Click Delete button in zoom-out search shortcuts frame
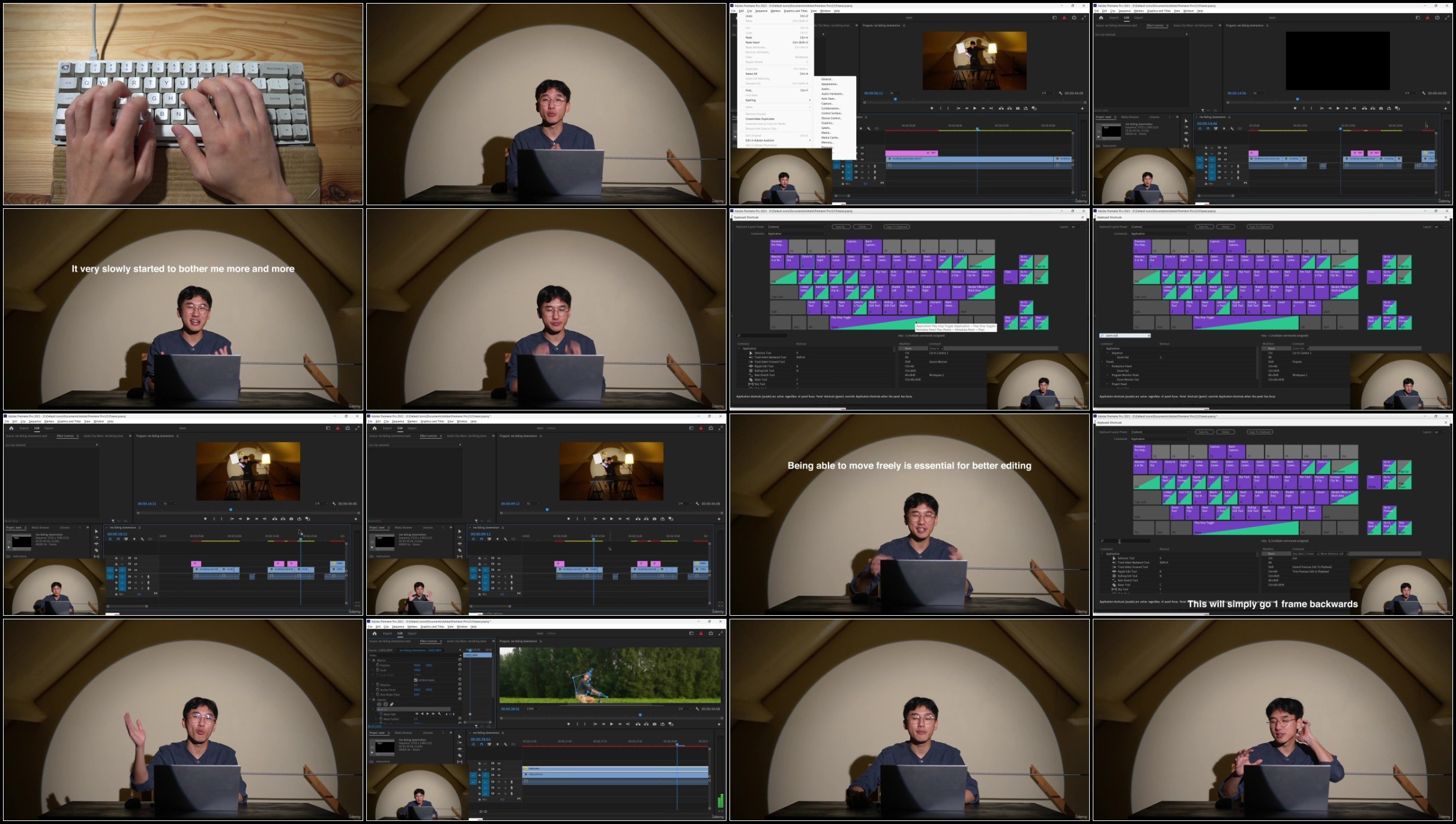The width and height of the screenshot is (1456, 824). (1225, 227)
